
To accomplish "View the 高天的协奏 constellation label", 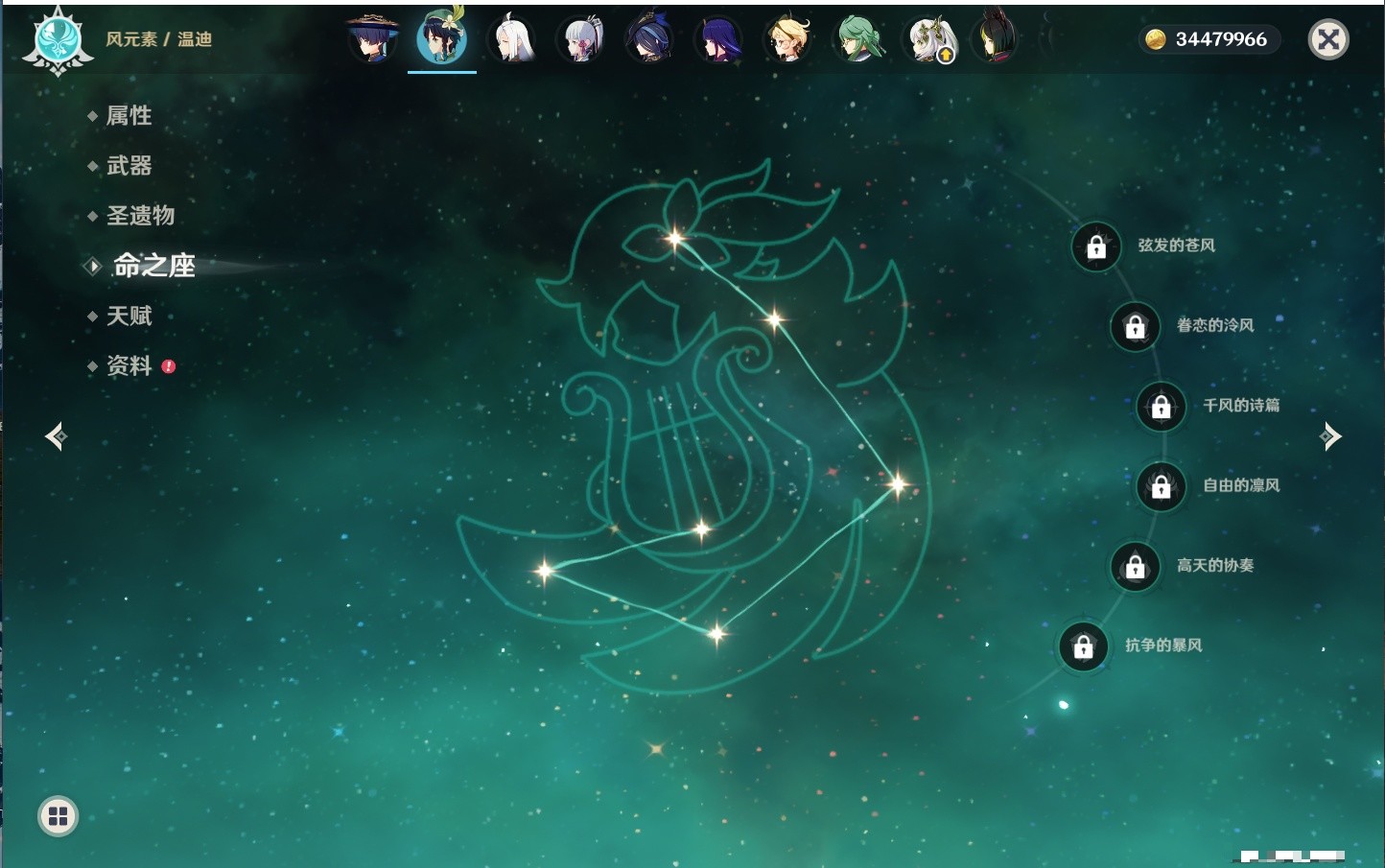I will 1215,565.
